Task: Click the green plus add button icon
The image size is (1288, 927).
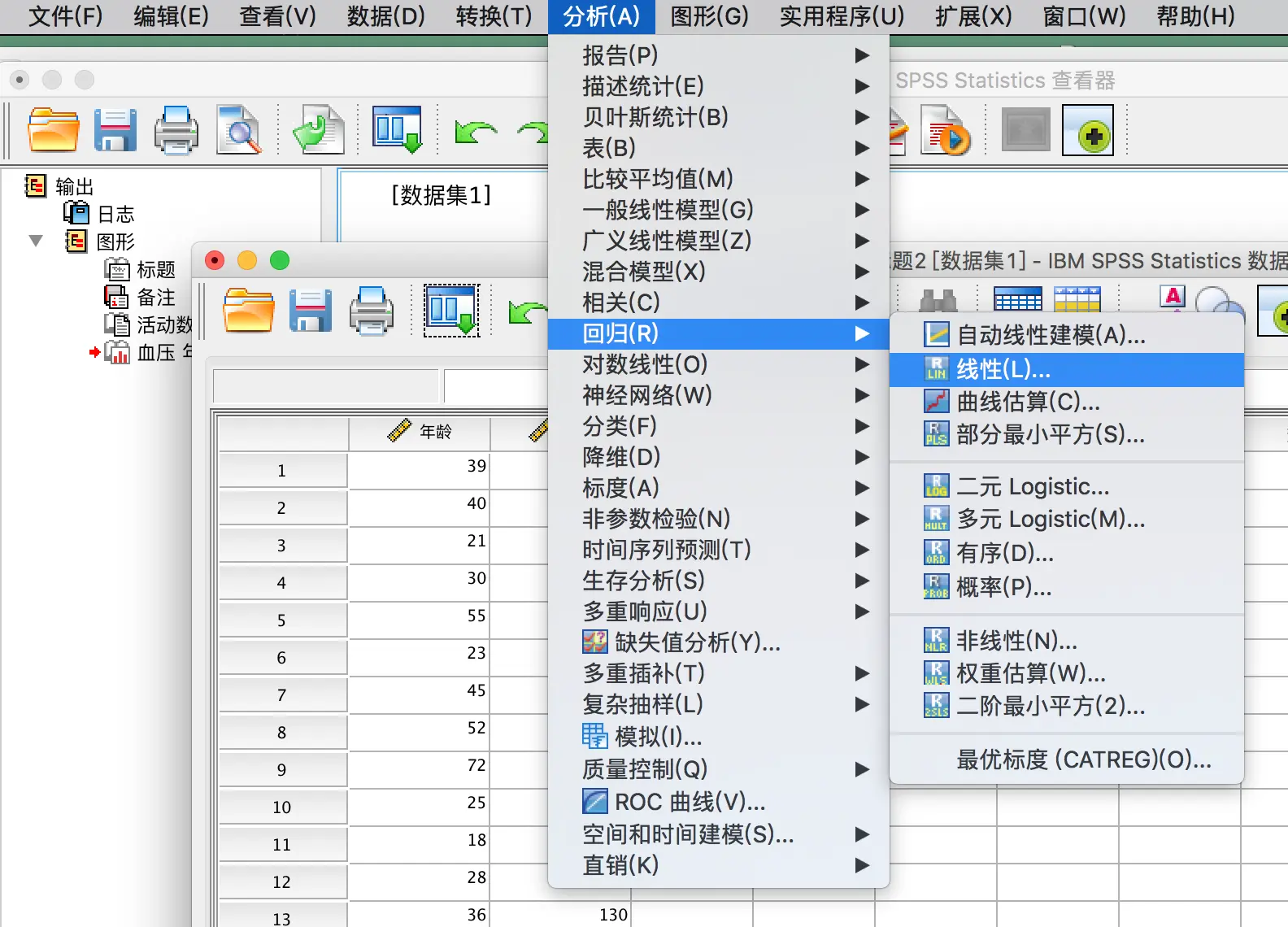Action: coord(1088,130)
